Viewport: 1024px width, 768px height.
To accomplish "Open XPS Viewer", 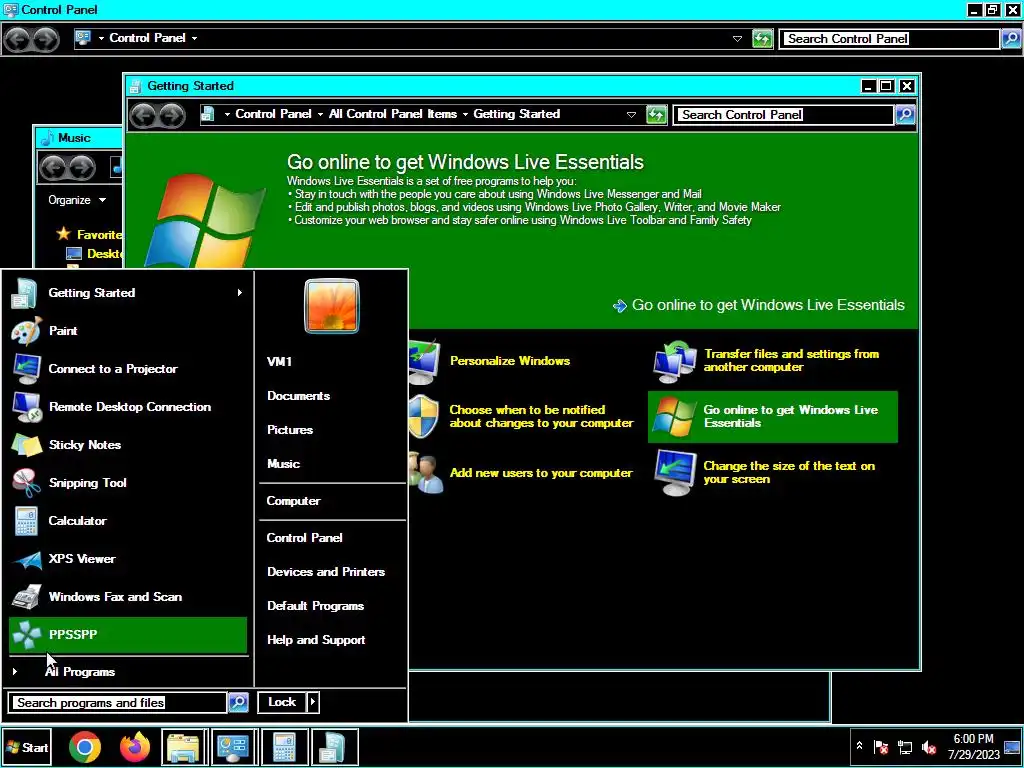I will pos(128,558).
